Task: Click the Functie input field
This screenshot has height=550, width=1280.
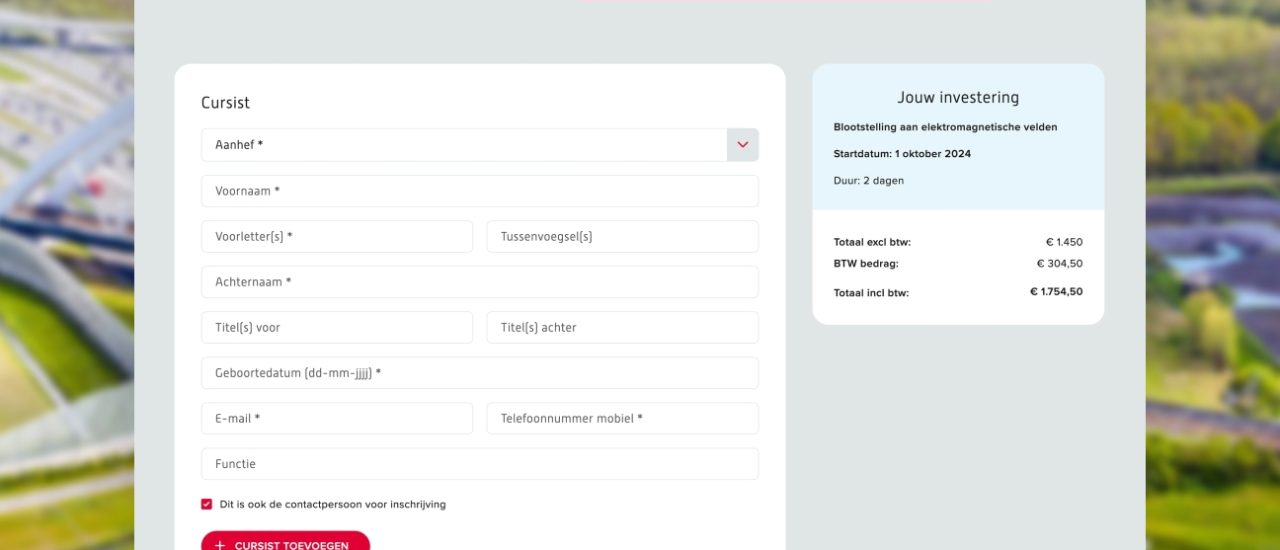Action: (479, 464)
